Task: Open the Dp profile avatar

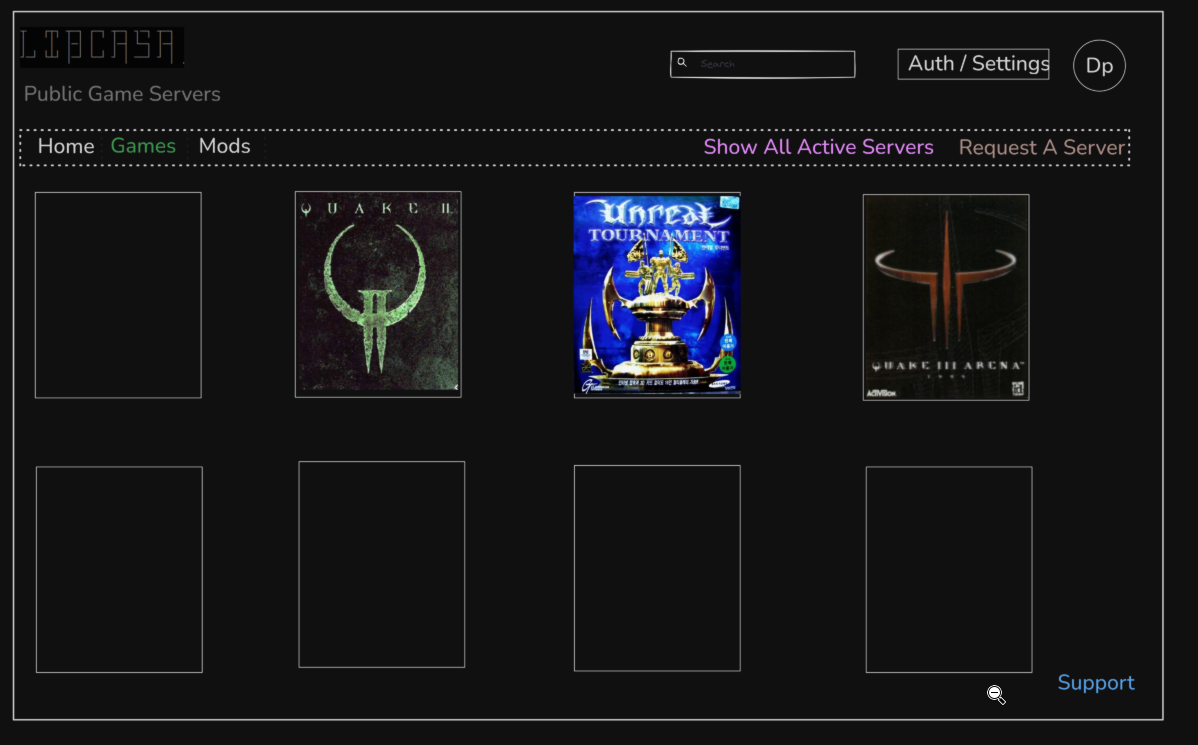Action: (x=1099, y=66)
